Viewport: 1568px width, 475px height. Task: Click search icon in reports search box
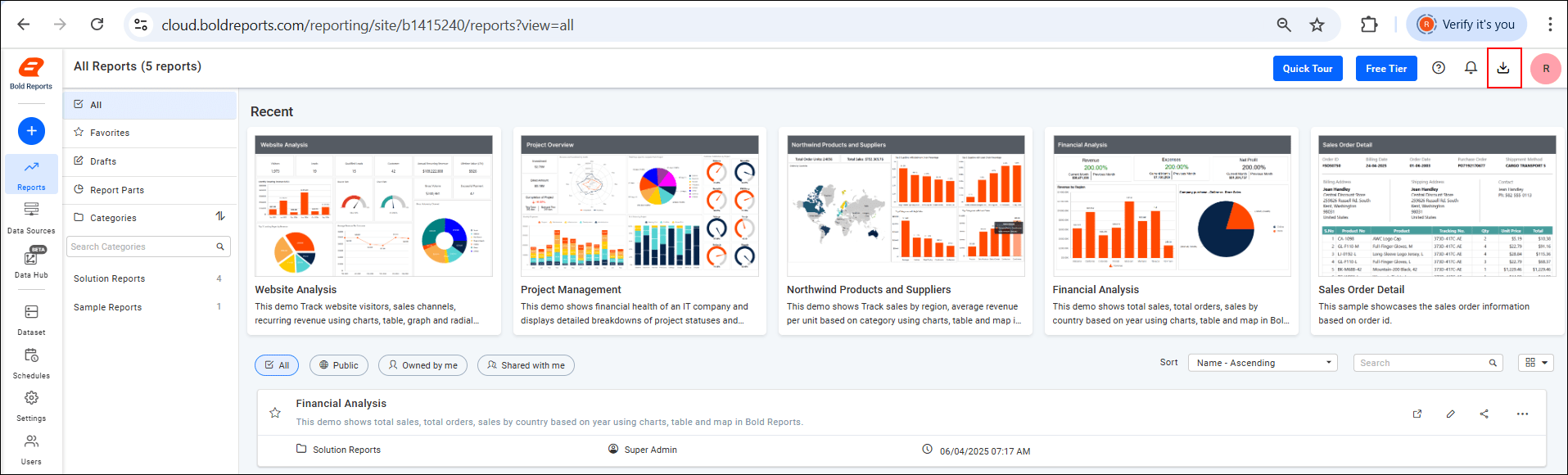click(1493, 363)
